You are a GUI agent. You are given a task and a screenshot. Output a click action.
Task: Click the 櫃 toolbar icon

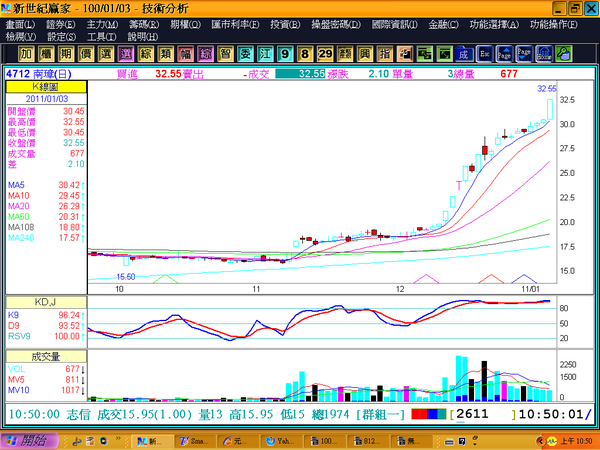(46, 54)
